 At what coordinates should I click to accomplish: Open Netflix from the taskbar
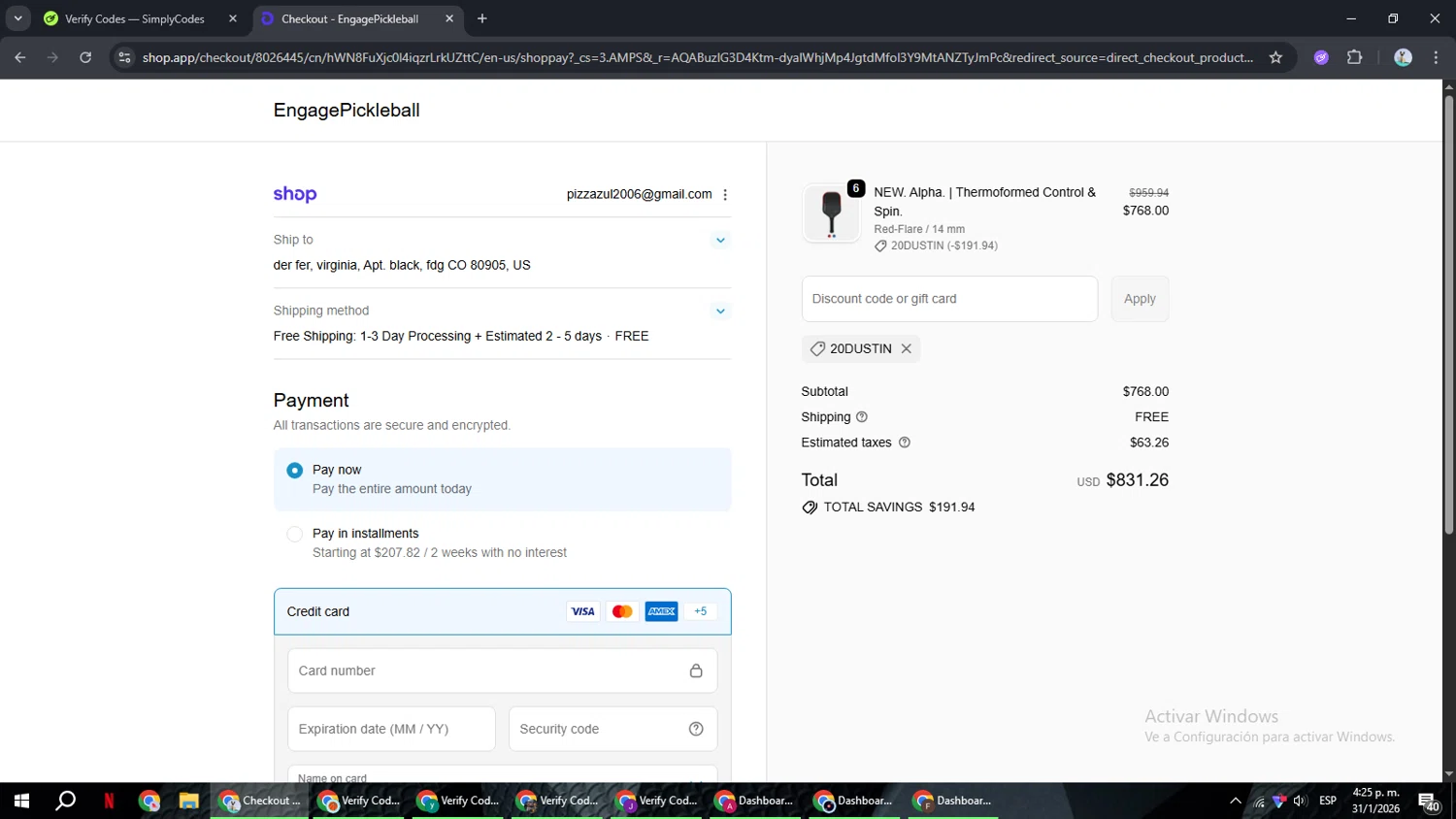pyautogui.click(x=109, y=801)
